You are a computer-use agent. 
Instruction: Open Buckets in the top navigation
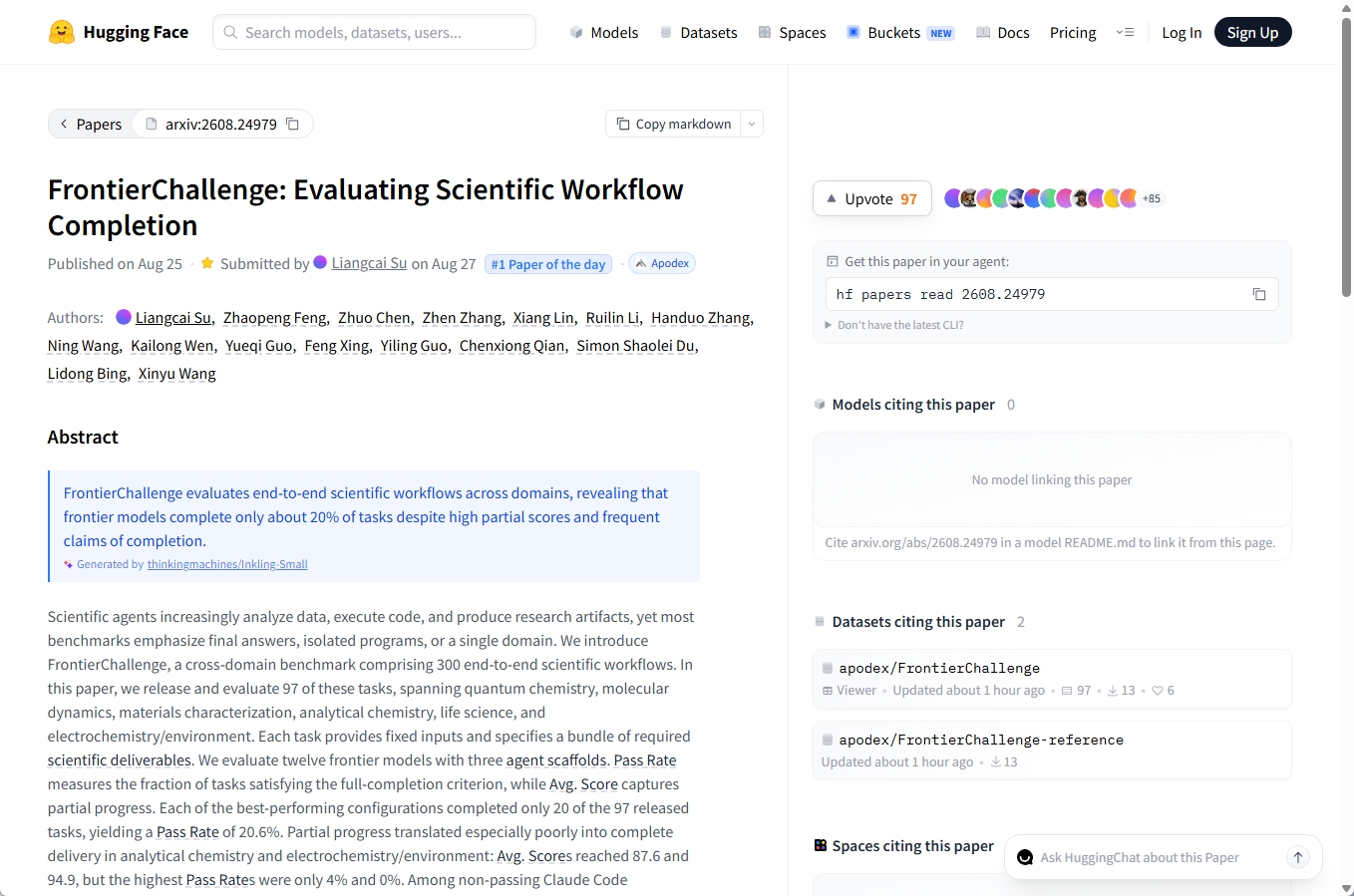[x=899, y=32]
